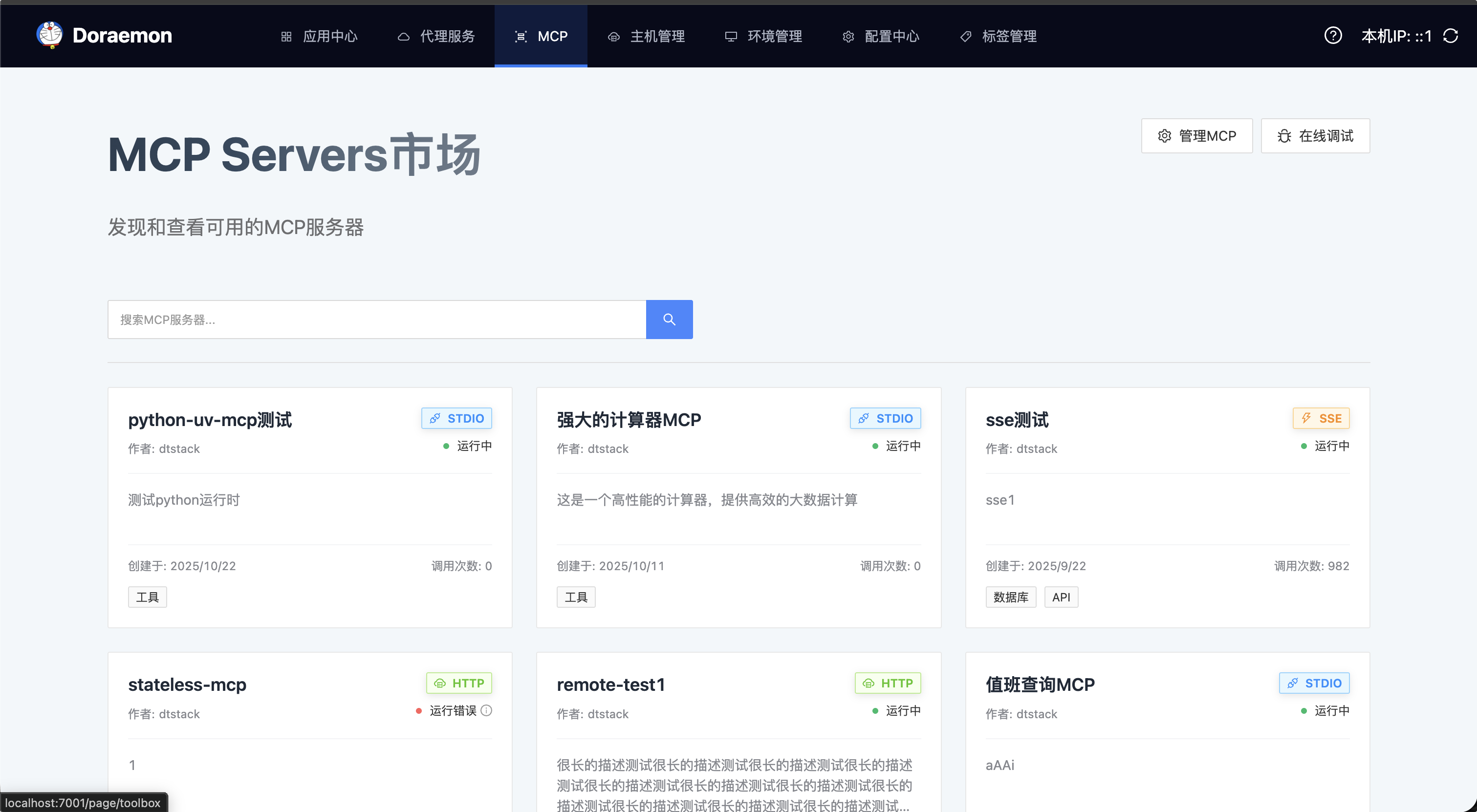
Task: Select the 标签管理 menu item
Action: [x=998, y=36]
